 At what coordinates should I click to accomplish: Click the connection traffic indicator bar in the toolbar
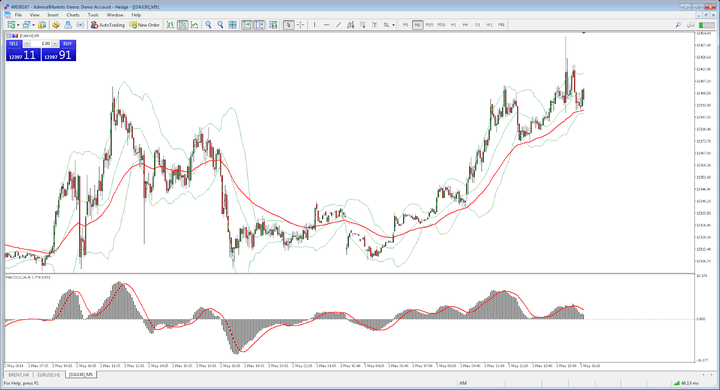point(706,25)
